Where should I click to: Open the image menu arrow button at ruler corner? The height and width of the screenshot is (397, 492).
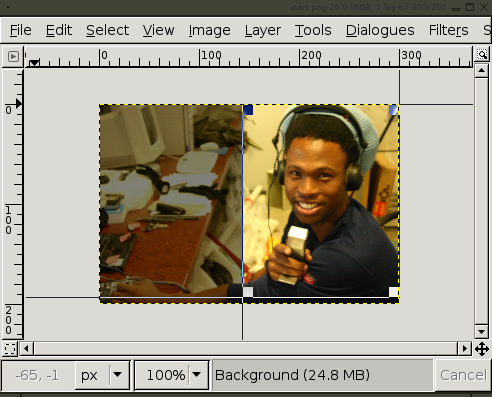point(13,57)
